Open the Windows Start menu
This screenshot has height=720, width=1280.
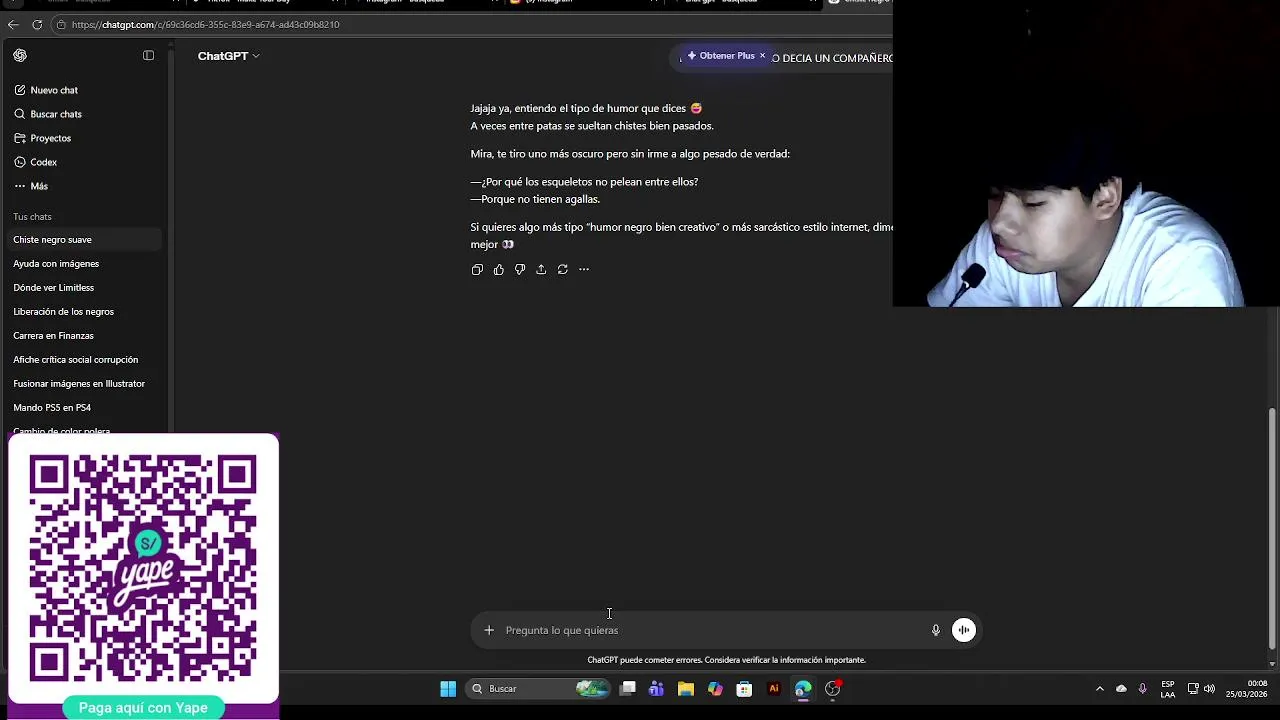coord(448,689)
